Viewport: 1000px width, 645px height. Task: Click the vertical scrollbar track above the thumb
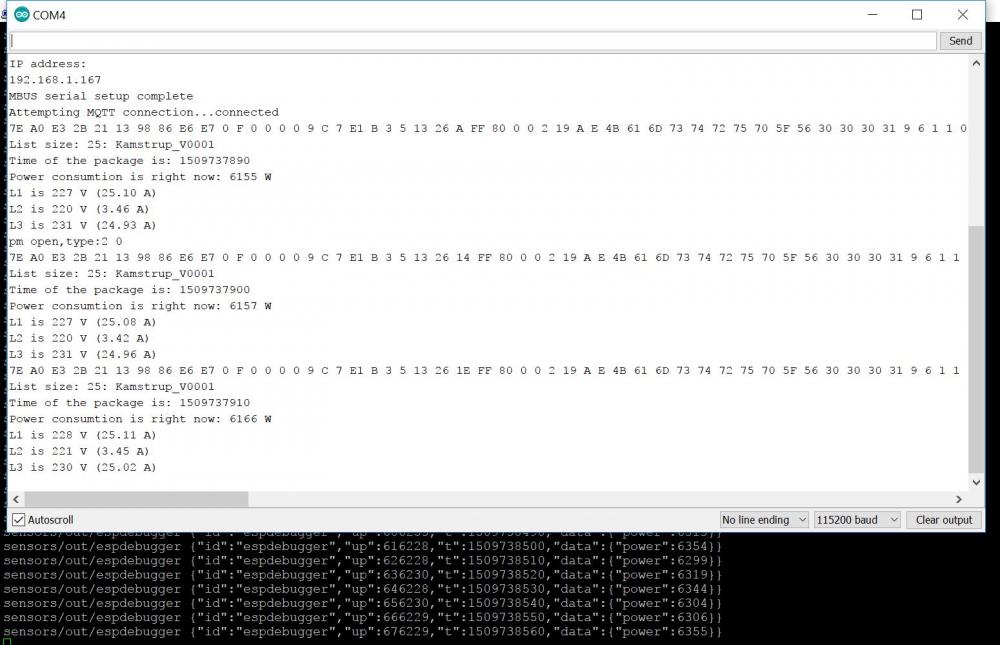point(976,150)
